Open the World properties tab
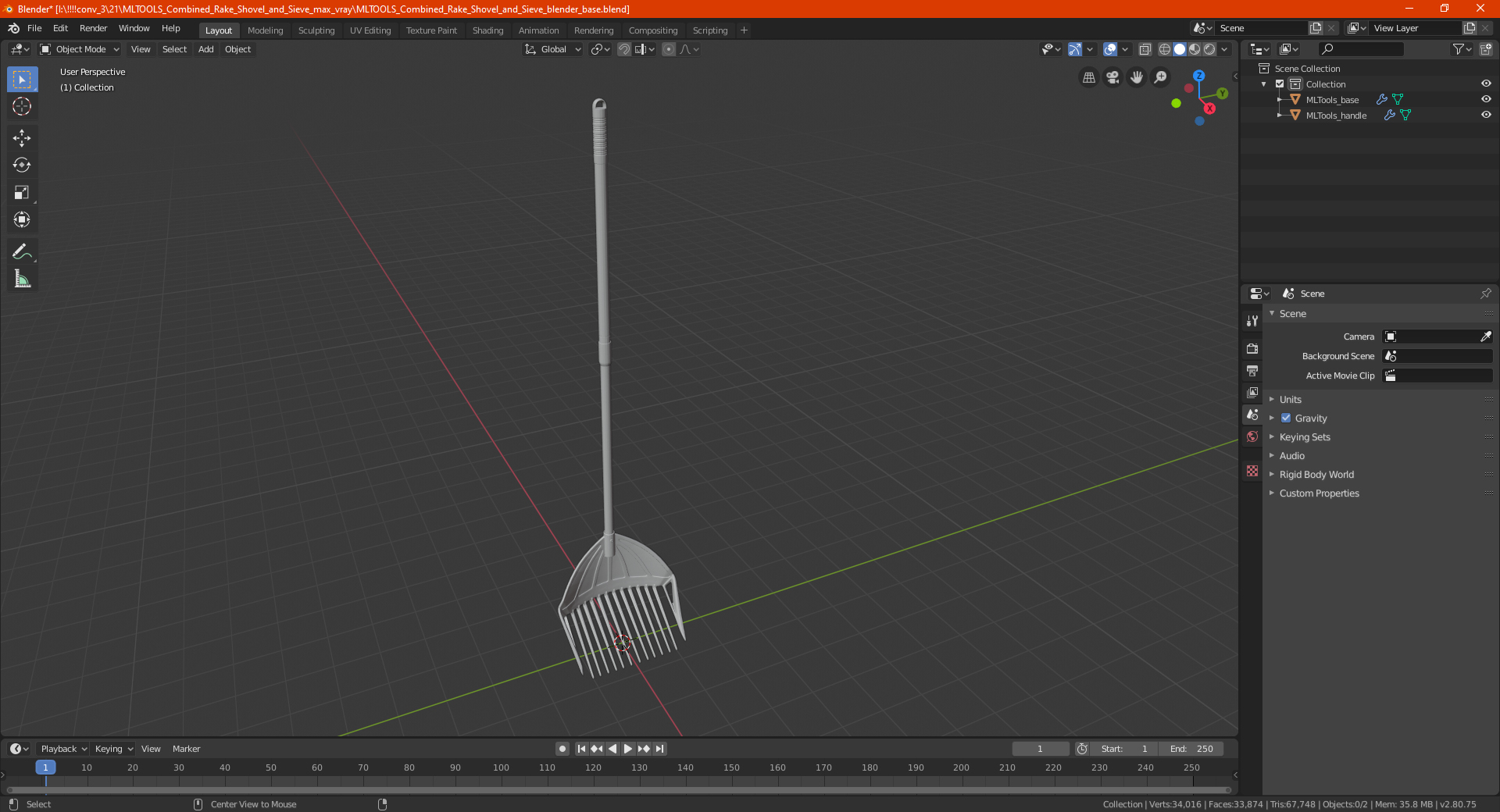 tap(1252, 436)
